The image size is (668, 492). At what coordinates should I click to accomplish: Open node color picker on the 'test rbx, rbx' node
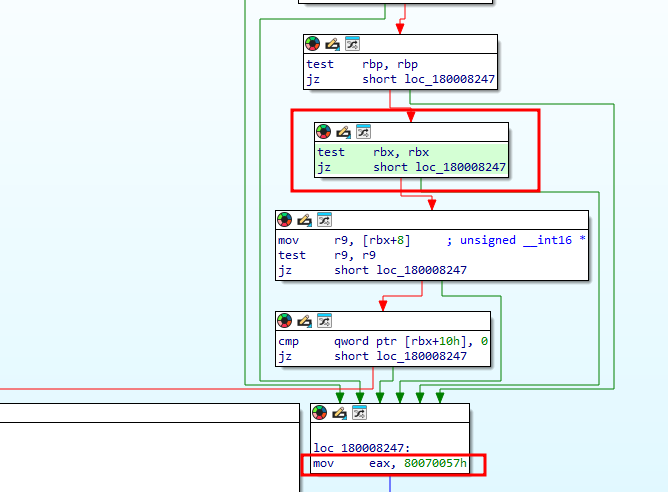[324, 132]
